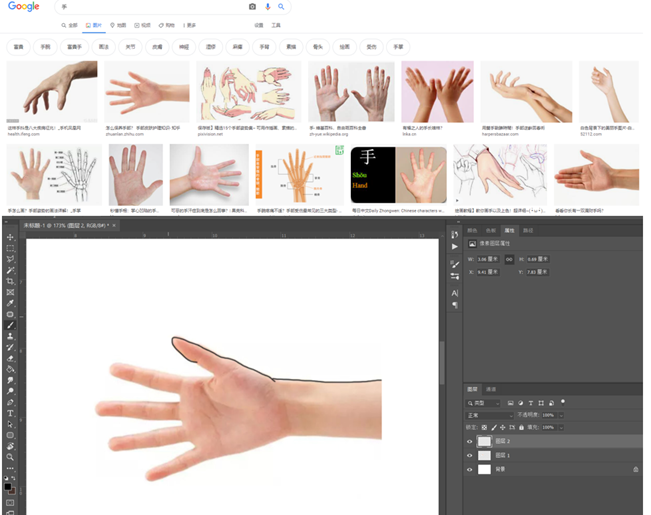Select the Paint Bucket tool
Screen dimensions: 651x515
(10, 369)
